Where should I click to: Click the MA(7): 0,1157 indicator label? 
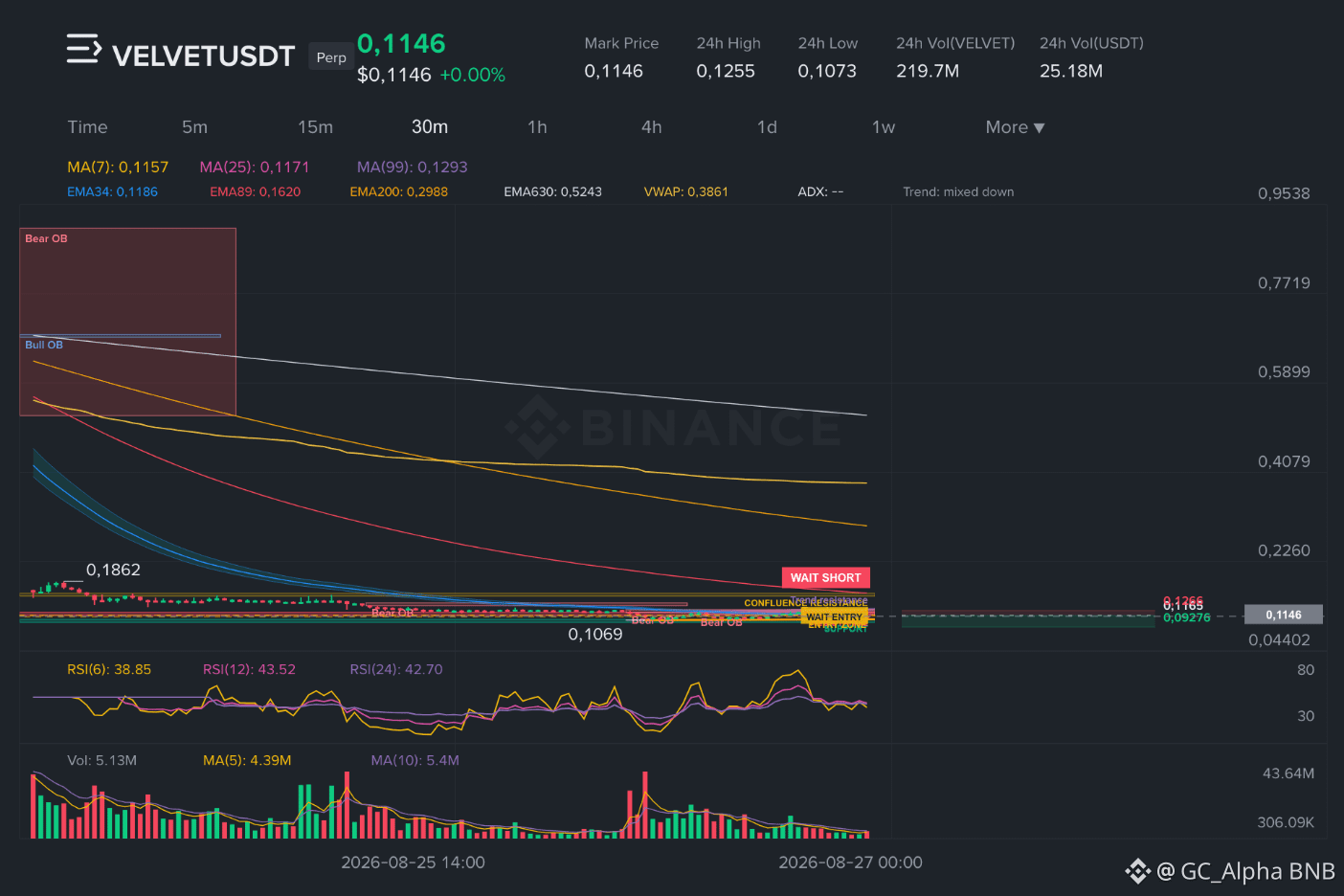(x=118, y=167)
